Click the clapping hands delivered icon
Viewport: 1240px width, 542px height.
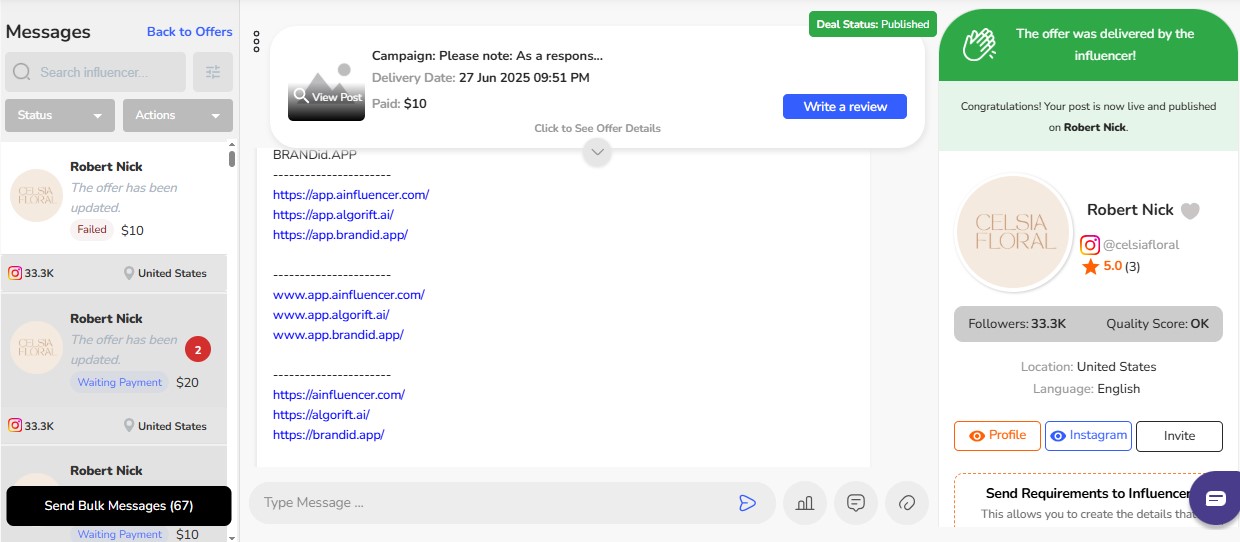pos(980,45)
